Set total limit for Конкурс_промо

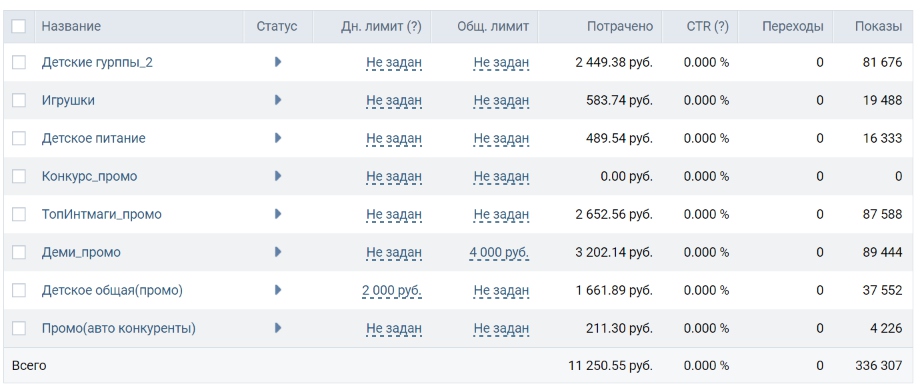click(x=502, y=177)
